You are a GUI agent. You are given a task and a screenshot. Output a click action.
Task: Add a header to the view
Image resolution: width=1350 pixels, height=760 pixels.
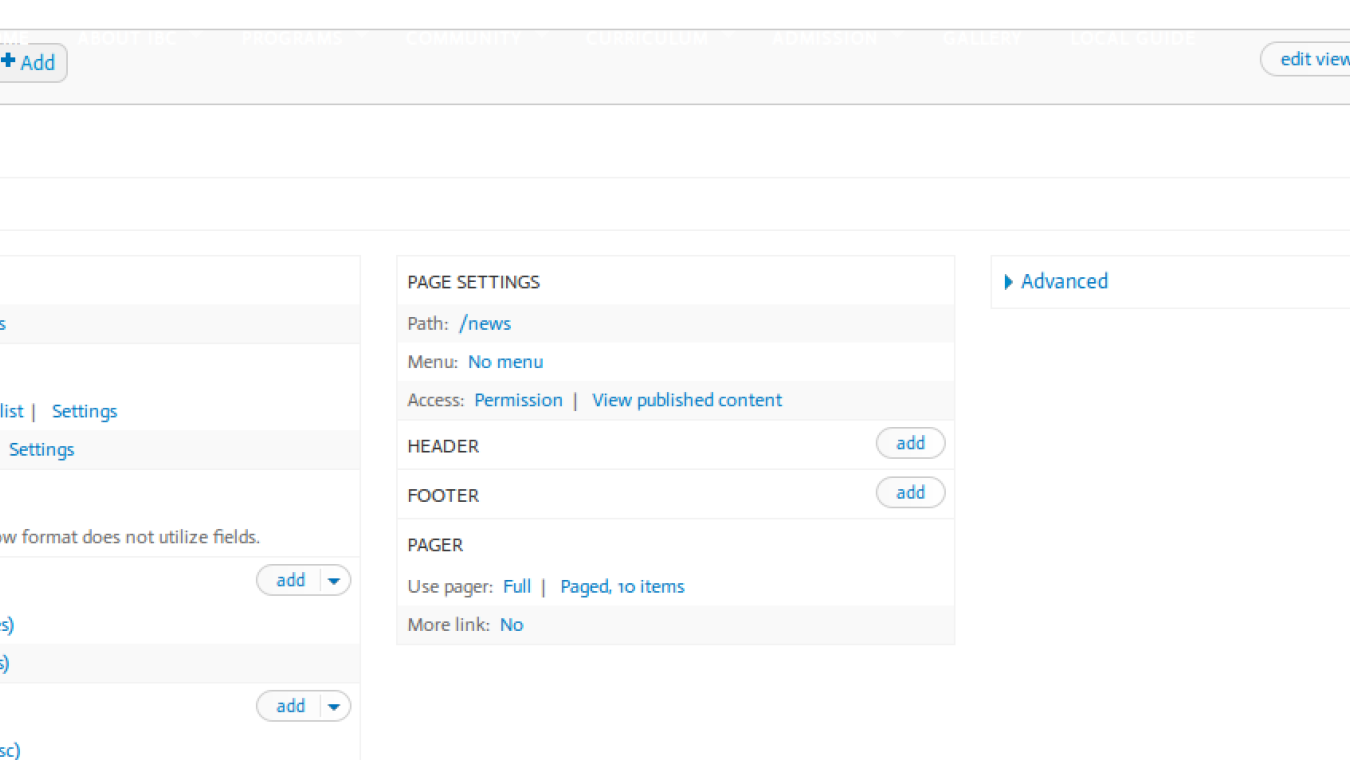(x=910, y=443)
